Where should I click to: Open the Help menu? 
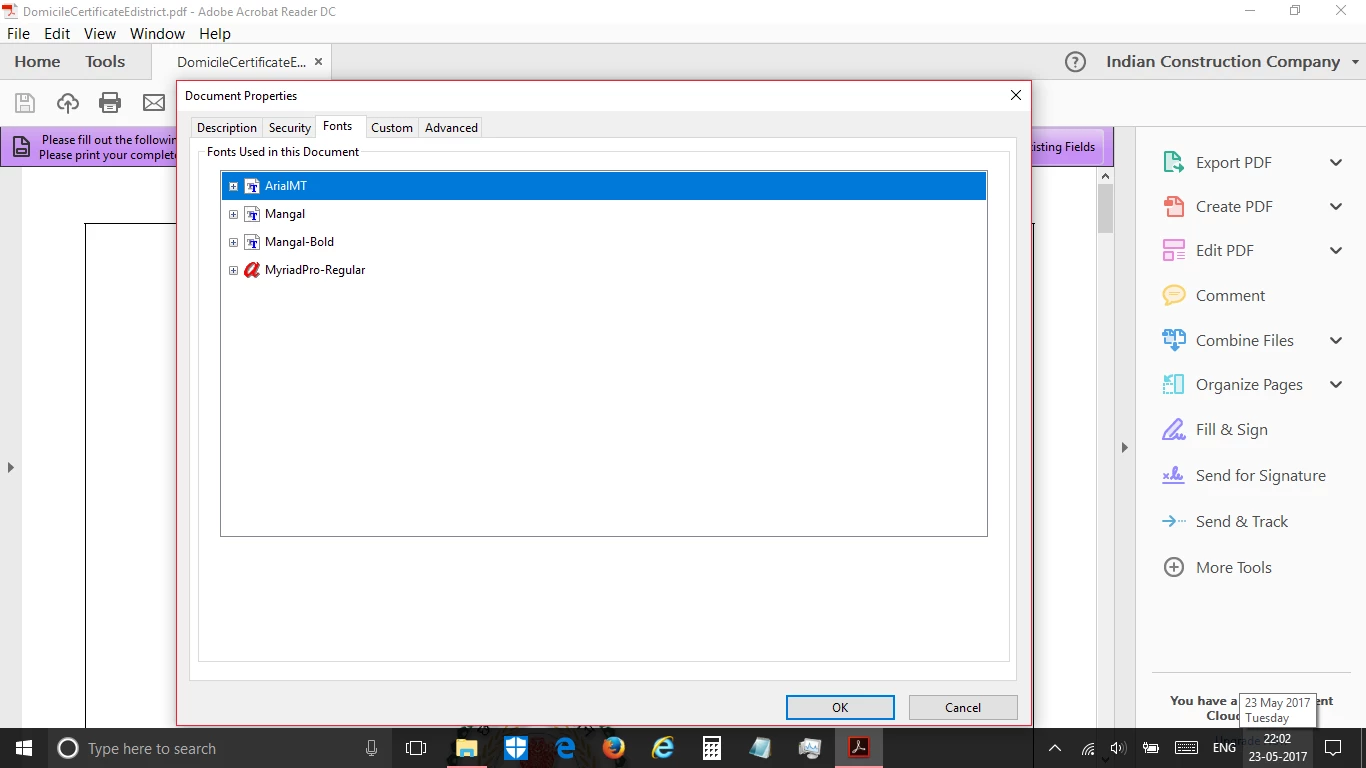tap(215, 33)
